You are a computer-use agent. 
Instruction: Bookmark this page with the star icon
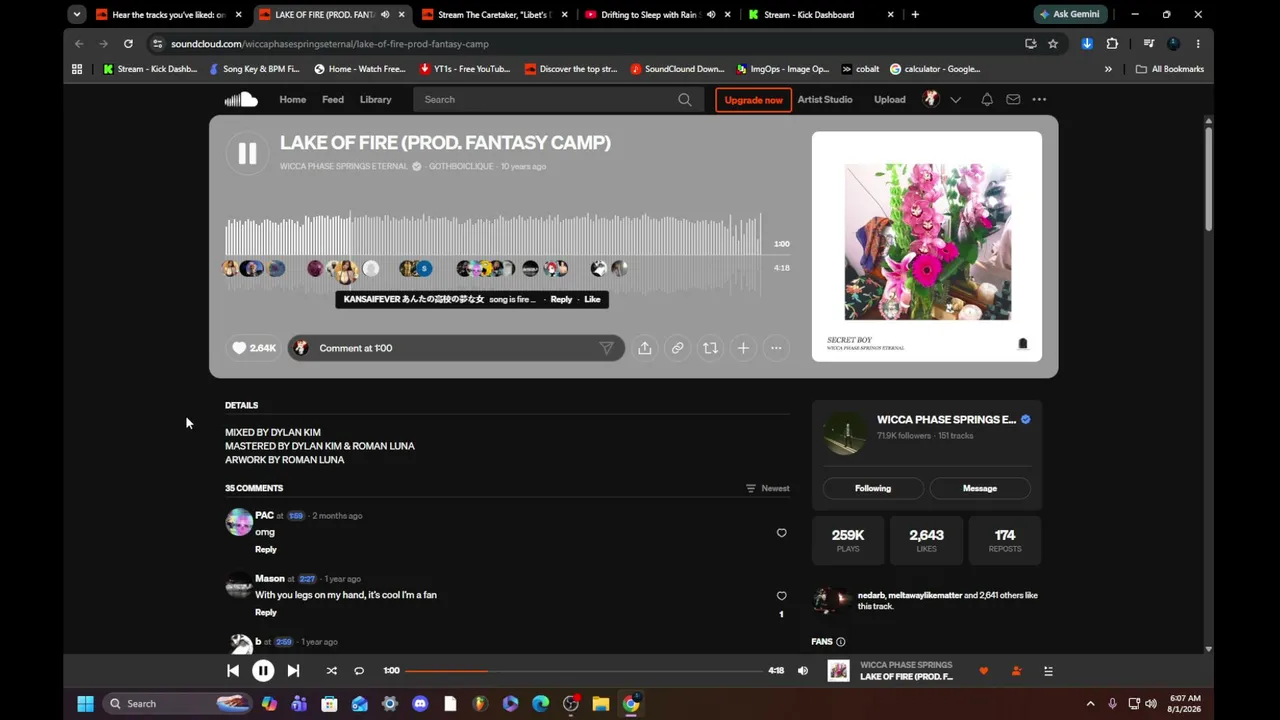click(x=1053, y=44)
